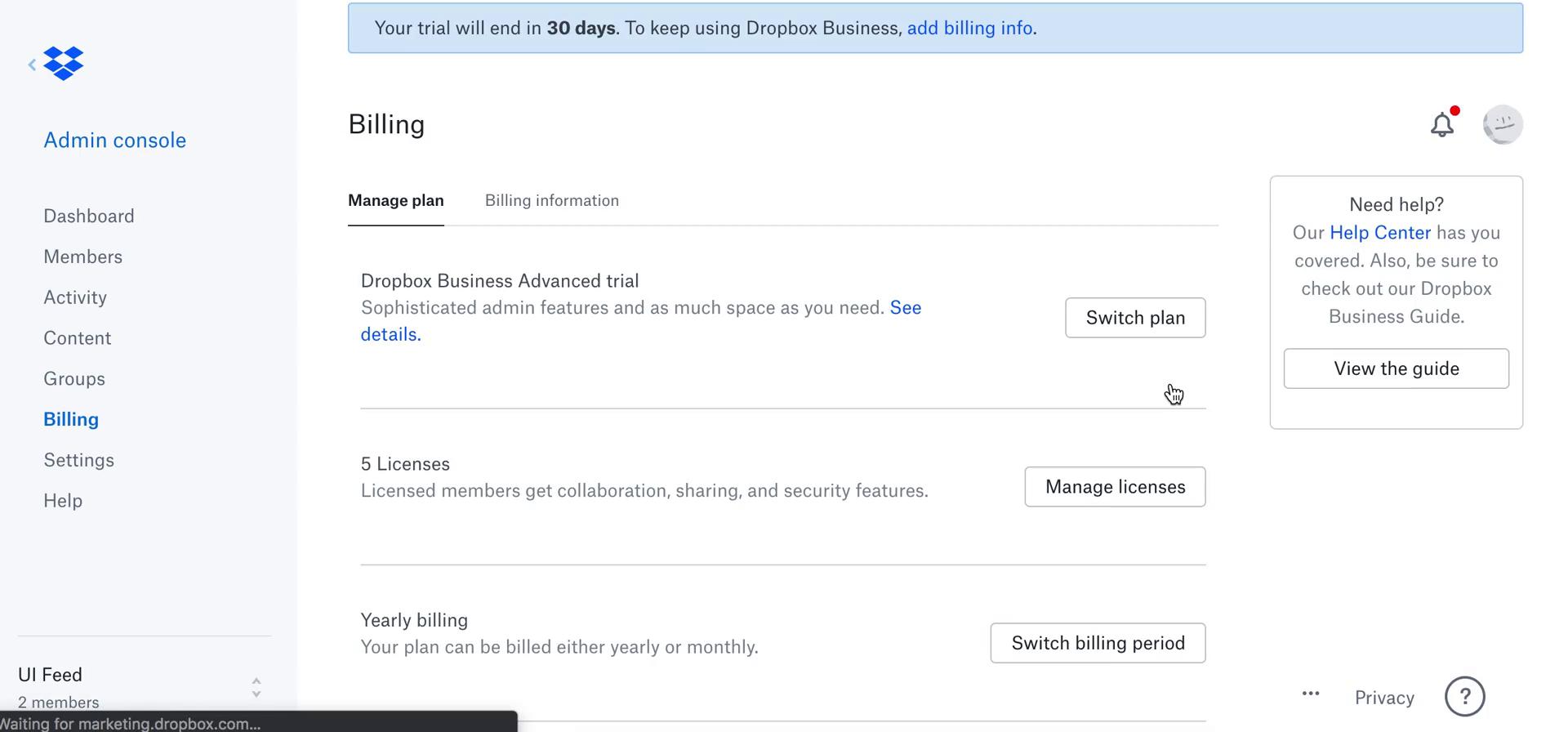Viewport: 1568px width, 732px height.
Task: Click the Billing page heading
Action: 386,124
